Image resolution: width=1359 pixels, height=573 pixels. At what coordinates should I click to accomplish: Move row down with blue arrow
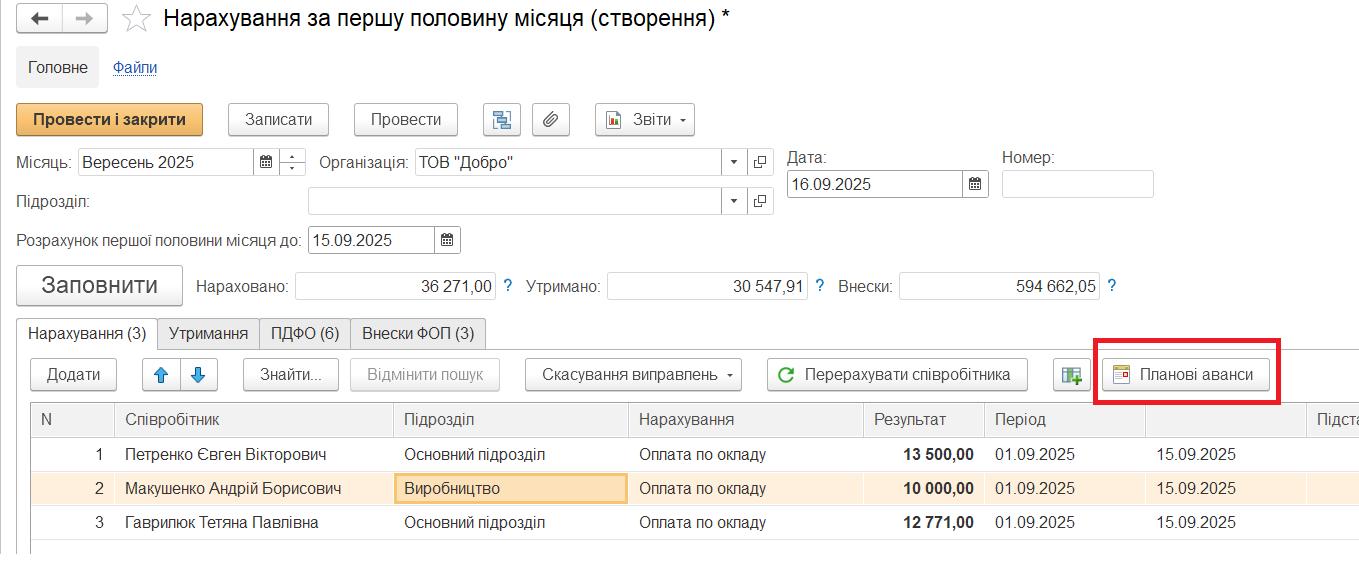(198, 375)
